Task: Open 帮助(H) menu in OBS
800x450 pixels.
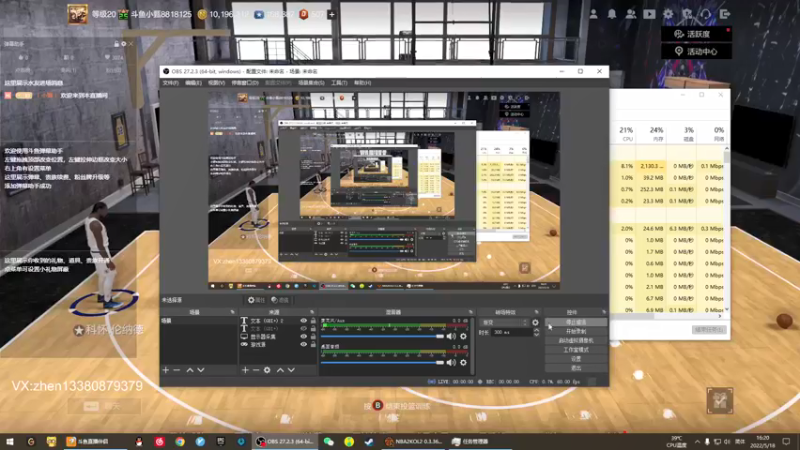Action: tap(362, 83)
